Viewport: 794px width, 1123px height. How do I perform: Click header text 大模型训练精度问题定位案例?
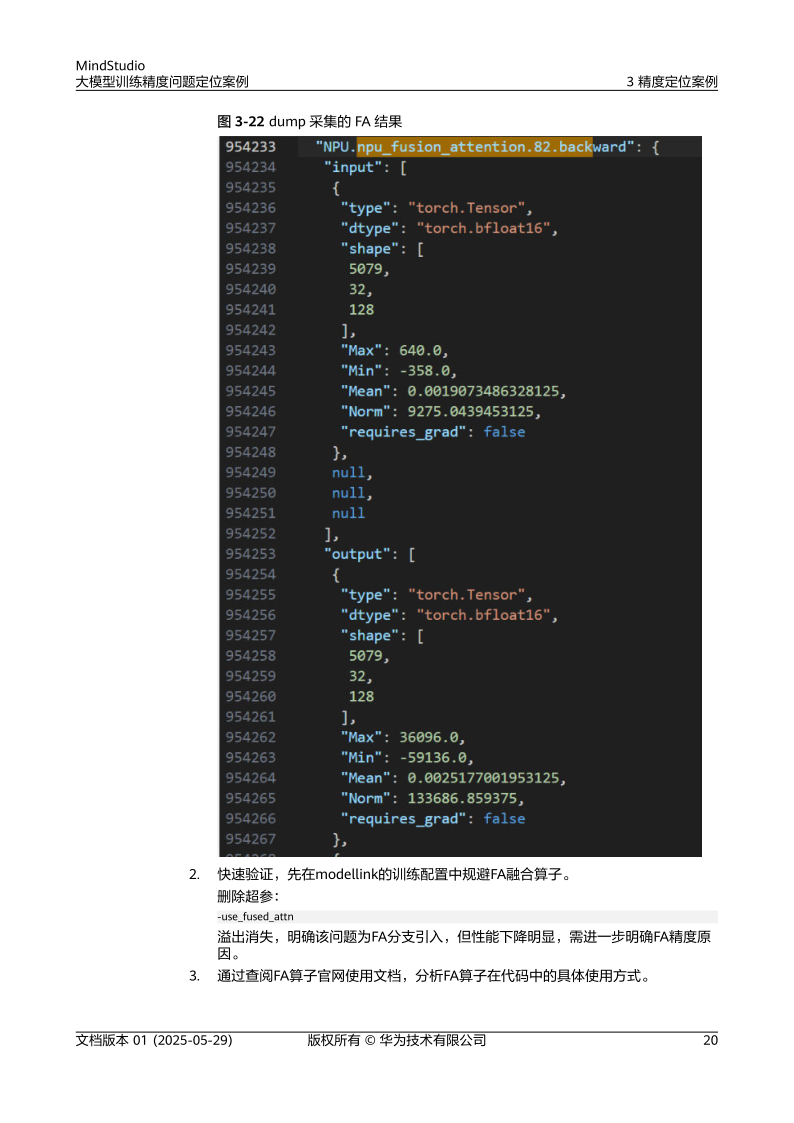162,82
